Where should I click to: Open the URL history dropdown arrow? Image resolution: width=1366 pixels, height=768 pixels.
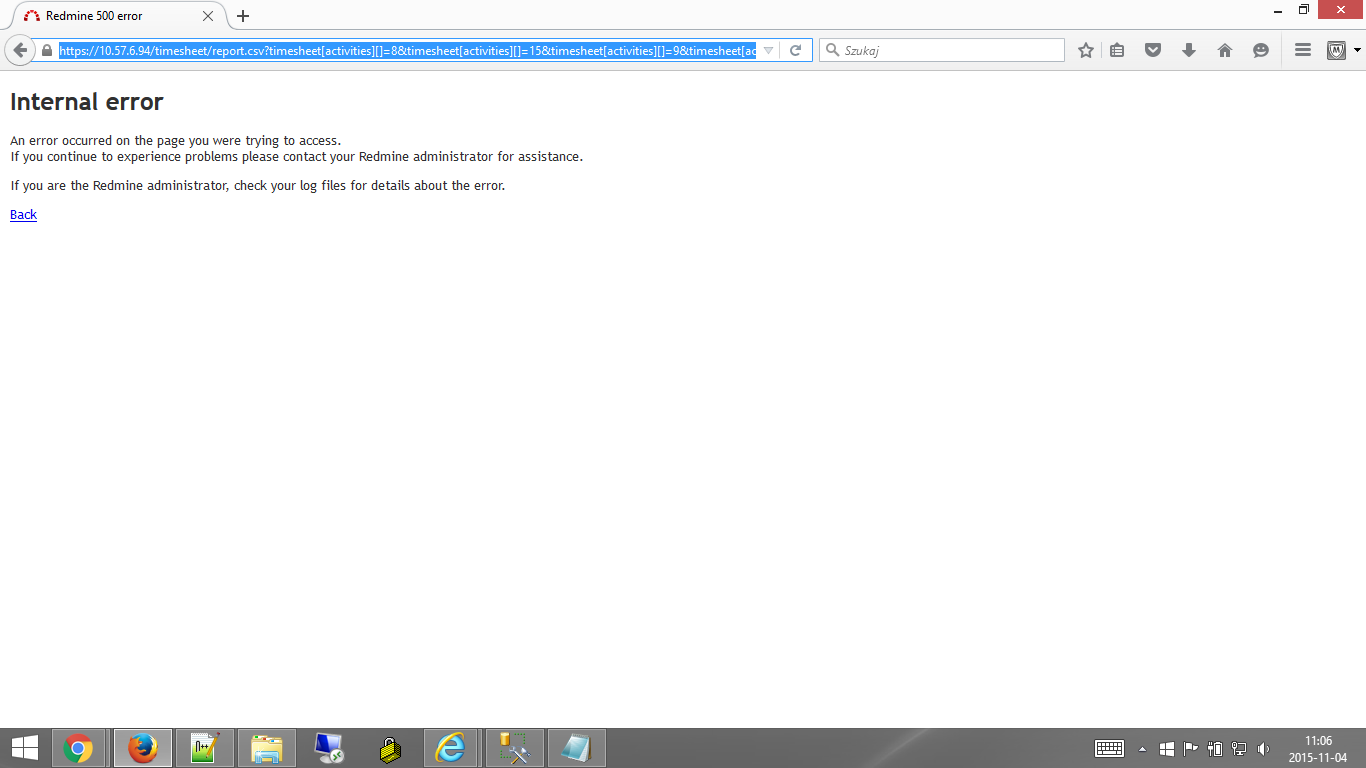coord(768,50)
